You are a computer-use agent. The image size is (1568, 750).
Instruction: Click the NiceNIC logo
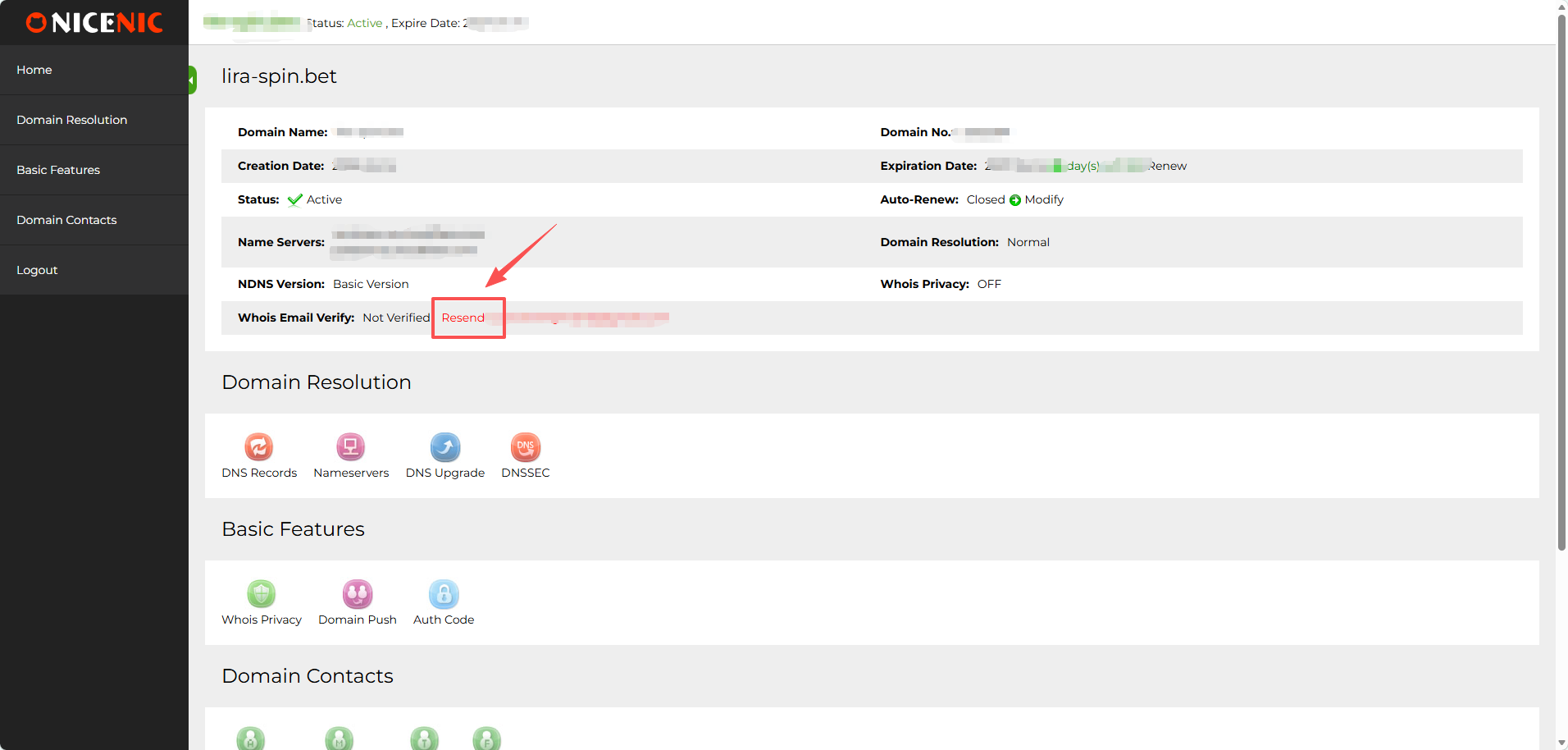[x=94, y=23]
